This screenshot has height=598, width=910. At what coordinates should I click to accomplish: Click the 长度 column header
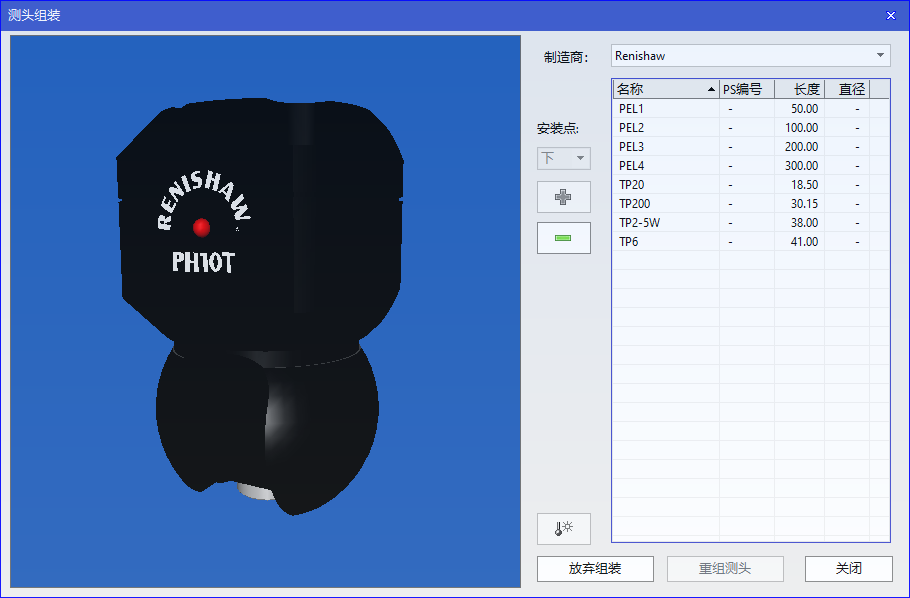[x=800, y=89]
